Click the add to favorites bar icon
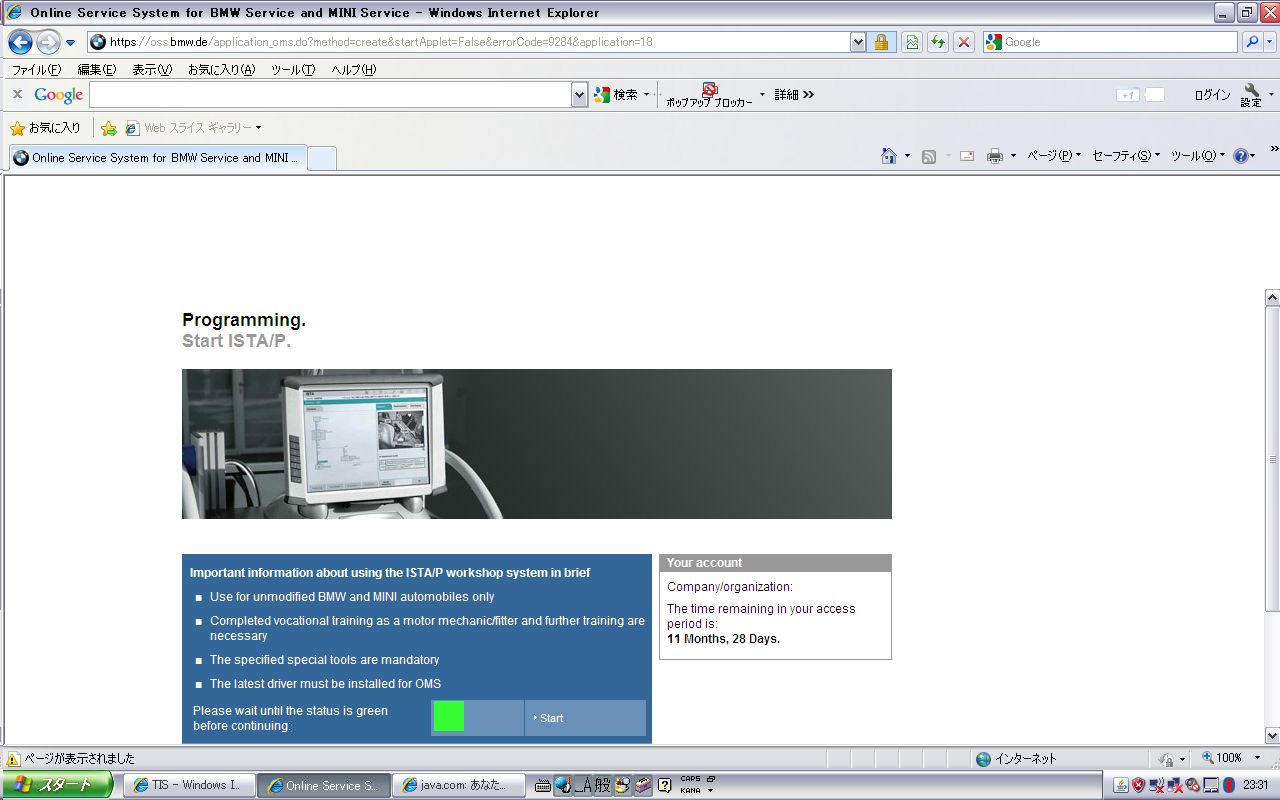Viewport: 1280px width, 800px height. pyautogui.click(x=109, y=128)
